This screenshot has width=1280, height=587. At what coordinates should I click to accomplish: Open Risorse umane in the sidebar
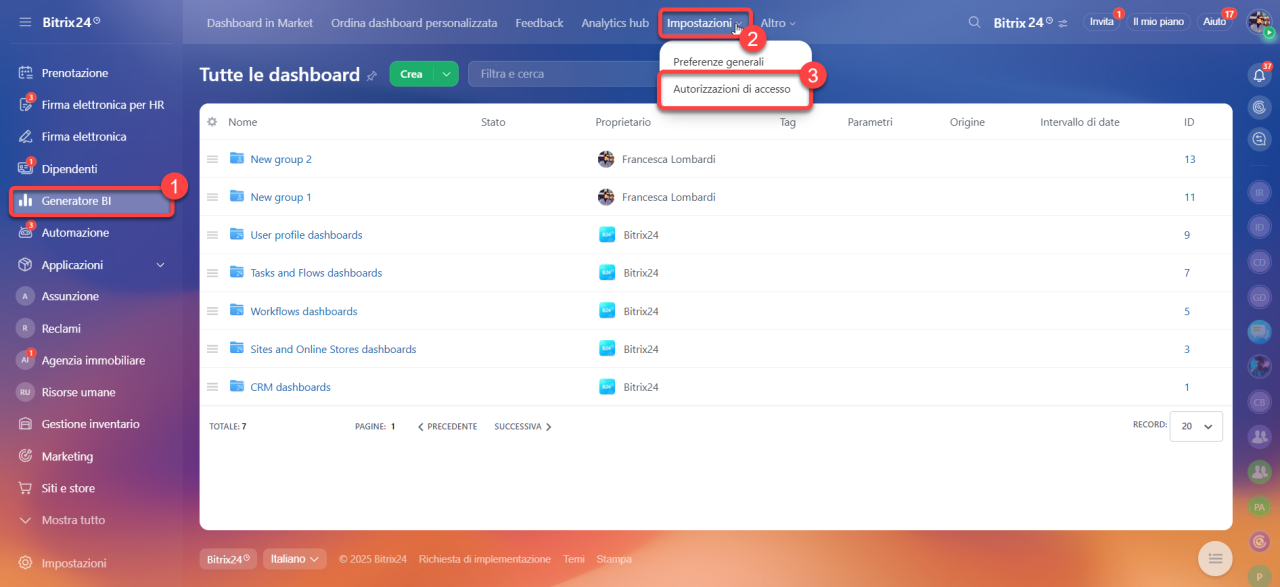pyautogui.click(x=79, y=392)
